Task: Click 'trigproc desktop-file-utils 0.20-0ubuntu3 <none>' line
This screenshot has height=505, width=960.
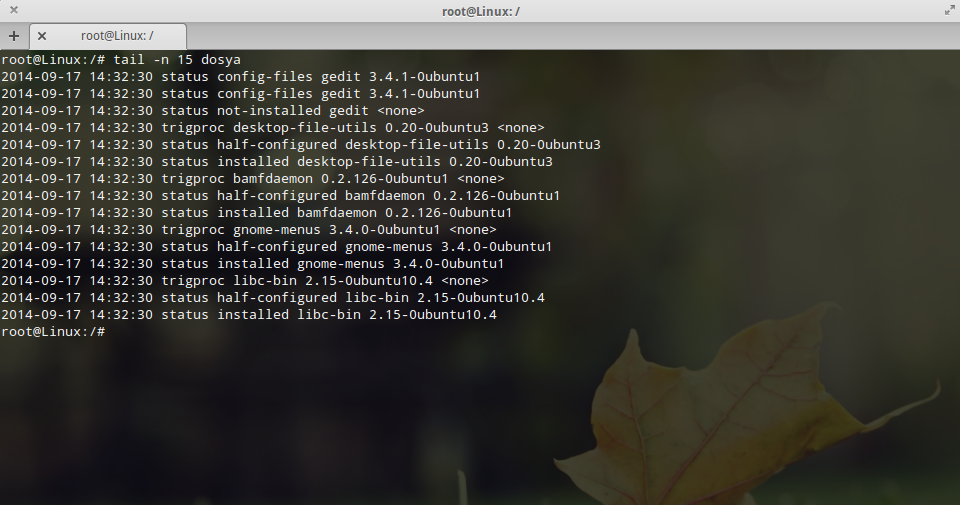Action: click(272, 128)
